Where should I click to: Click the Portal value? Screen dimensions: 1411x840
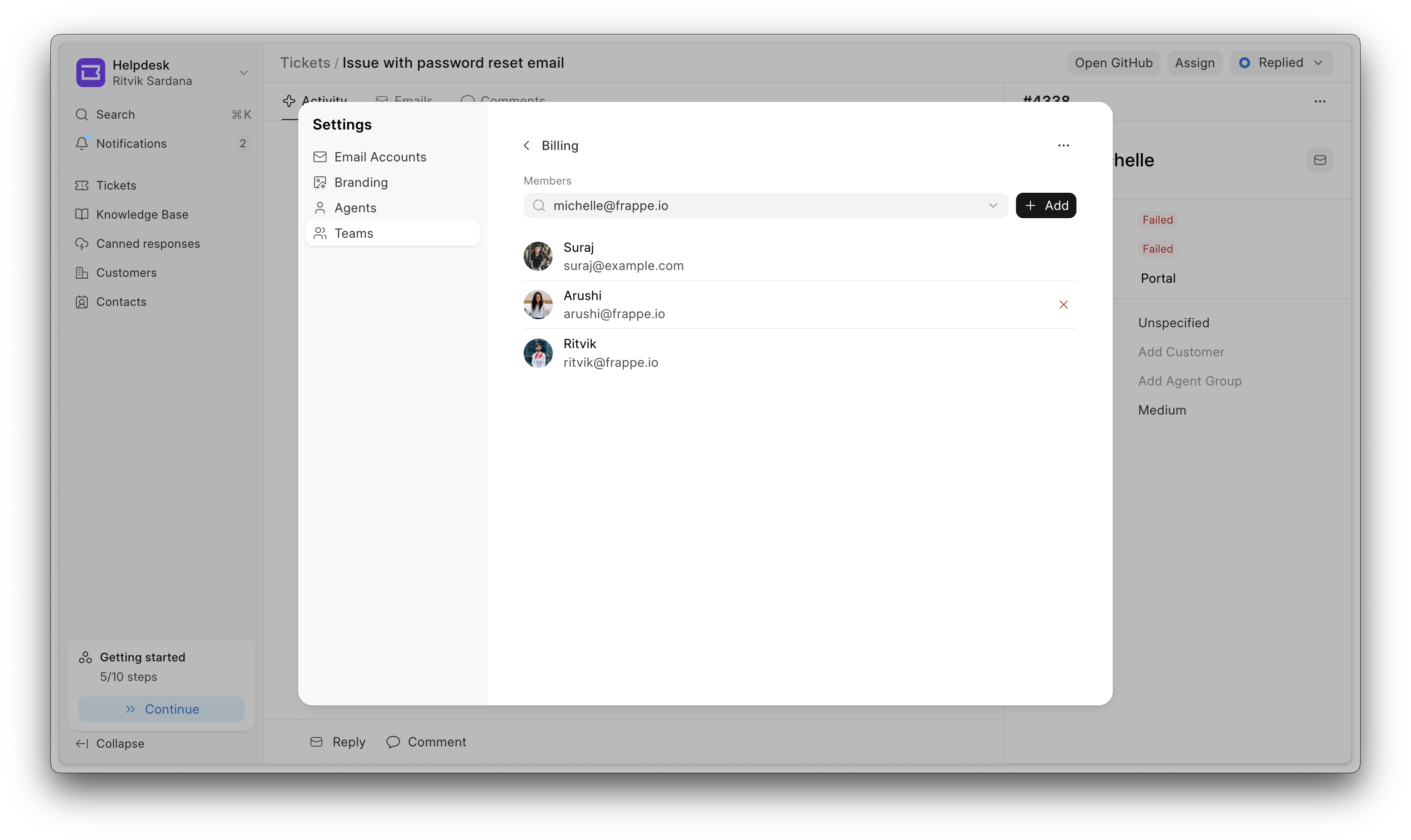[x=1158, y=279]
